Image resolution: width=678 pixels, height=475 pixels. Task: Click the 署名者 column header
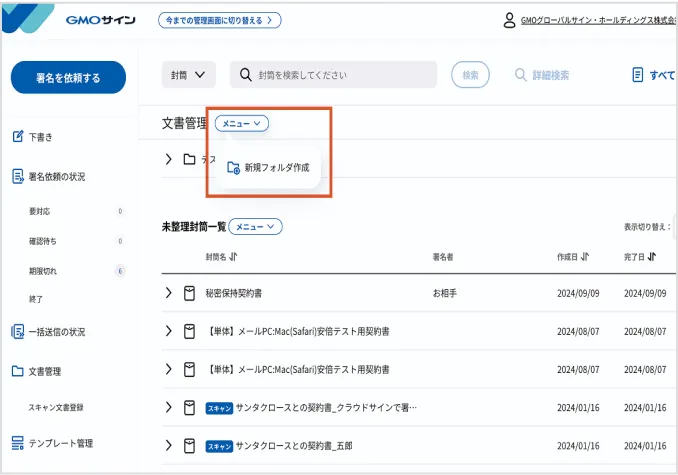(x=443, y=257)
